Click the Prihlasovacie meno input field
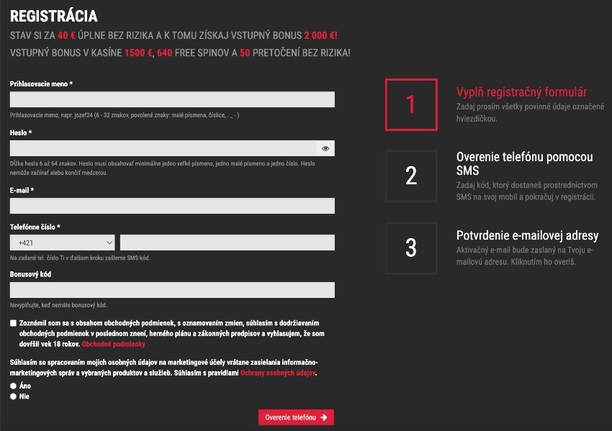The height and width of the screenshot is (431, 612). [x=172, y=99]
